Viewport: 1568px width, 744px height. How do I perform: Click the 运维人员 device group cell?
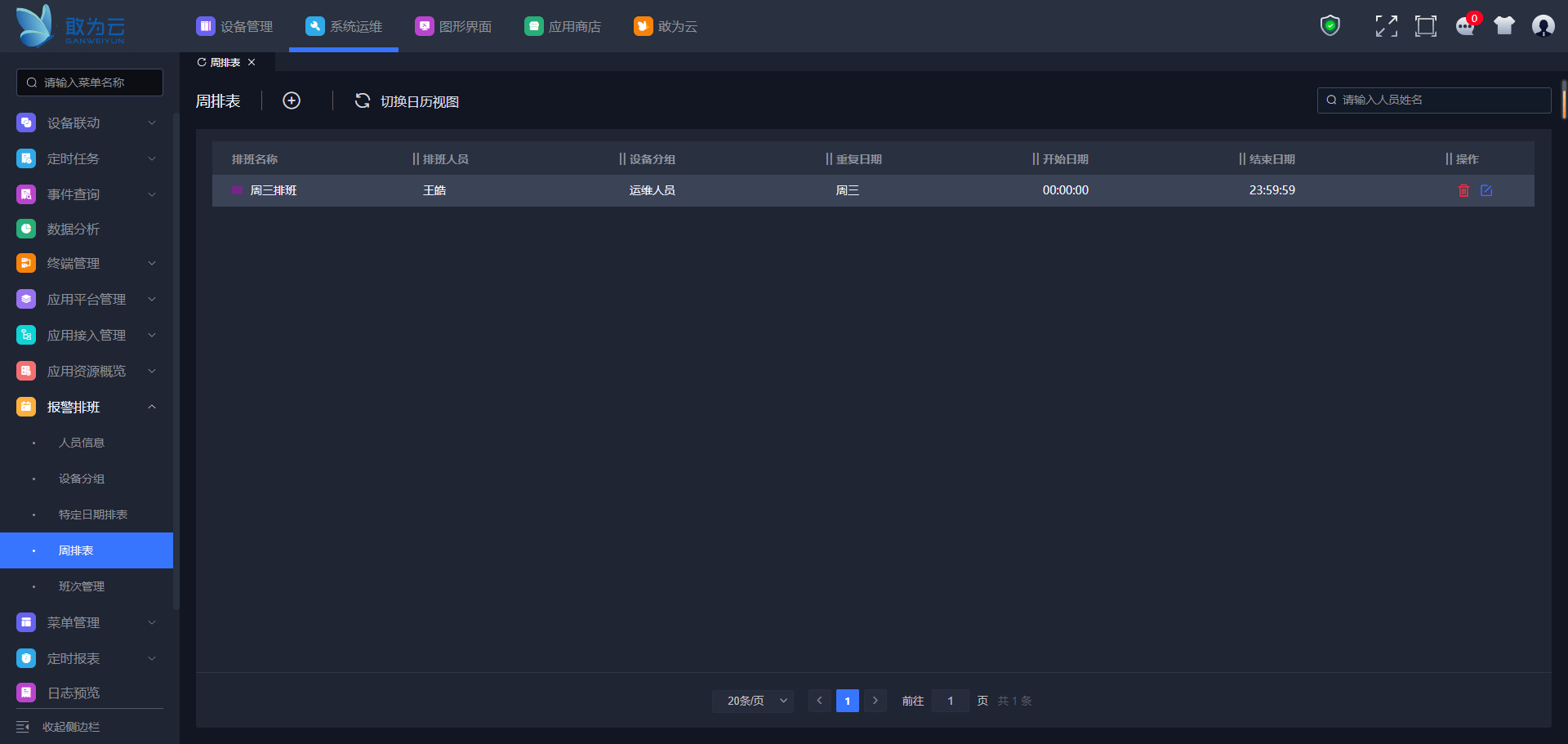[x=652, y=190]
